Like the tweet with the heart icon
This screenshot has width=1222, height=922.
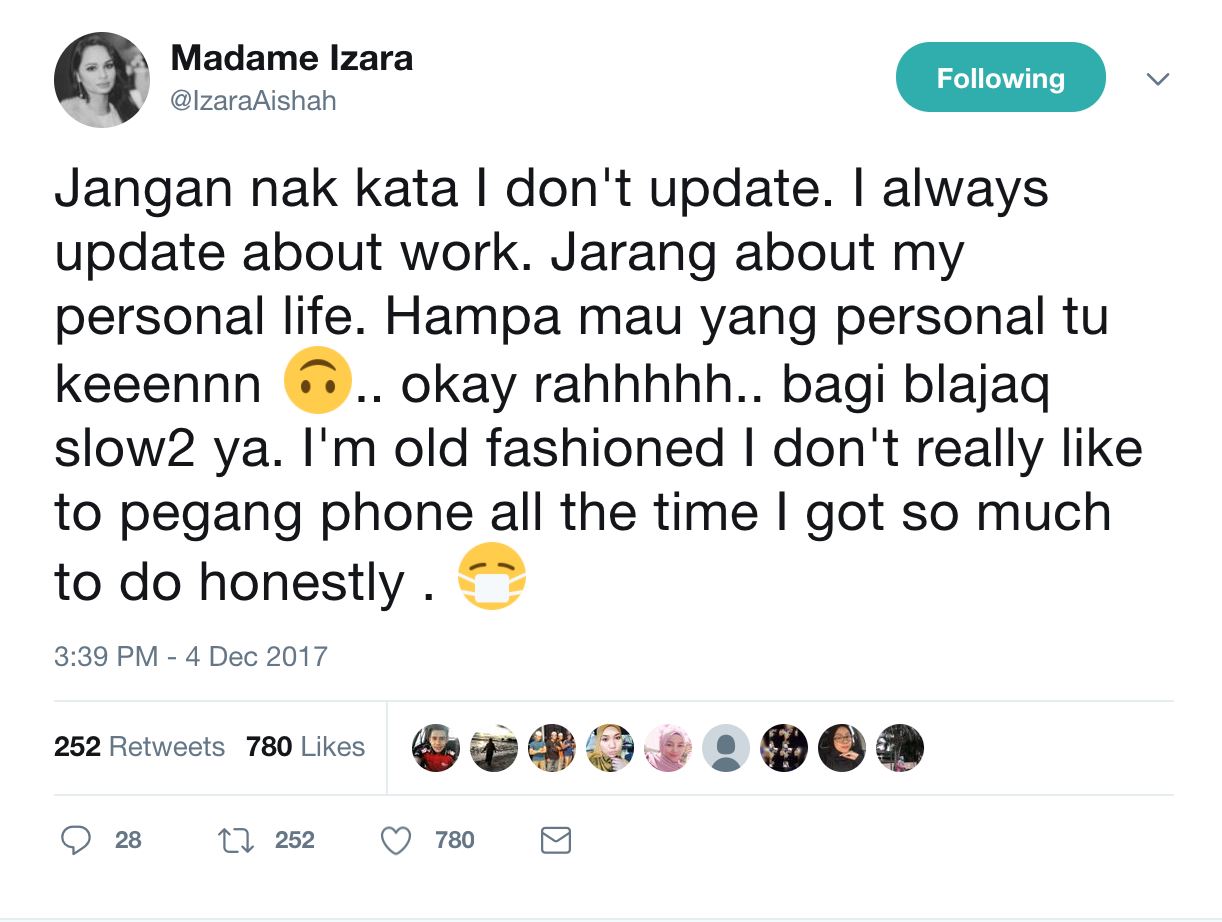[x=396, y=841]
